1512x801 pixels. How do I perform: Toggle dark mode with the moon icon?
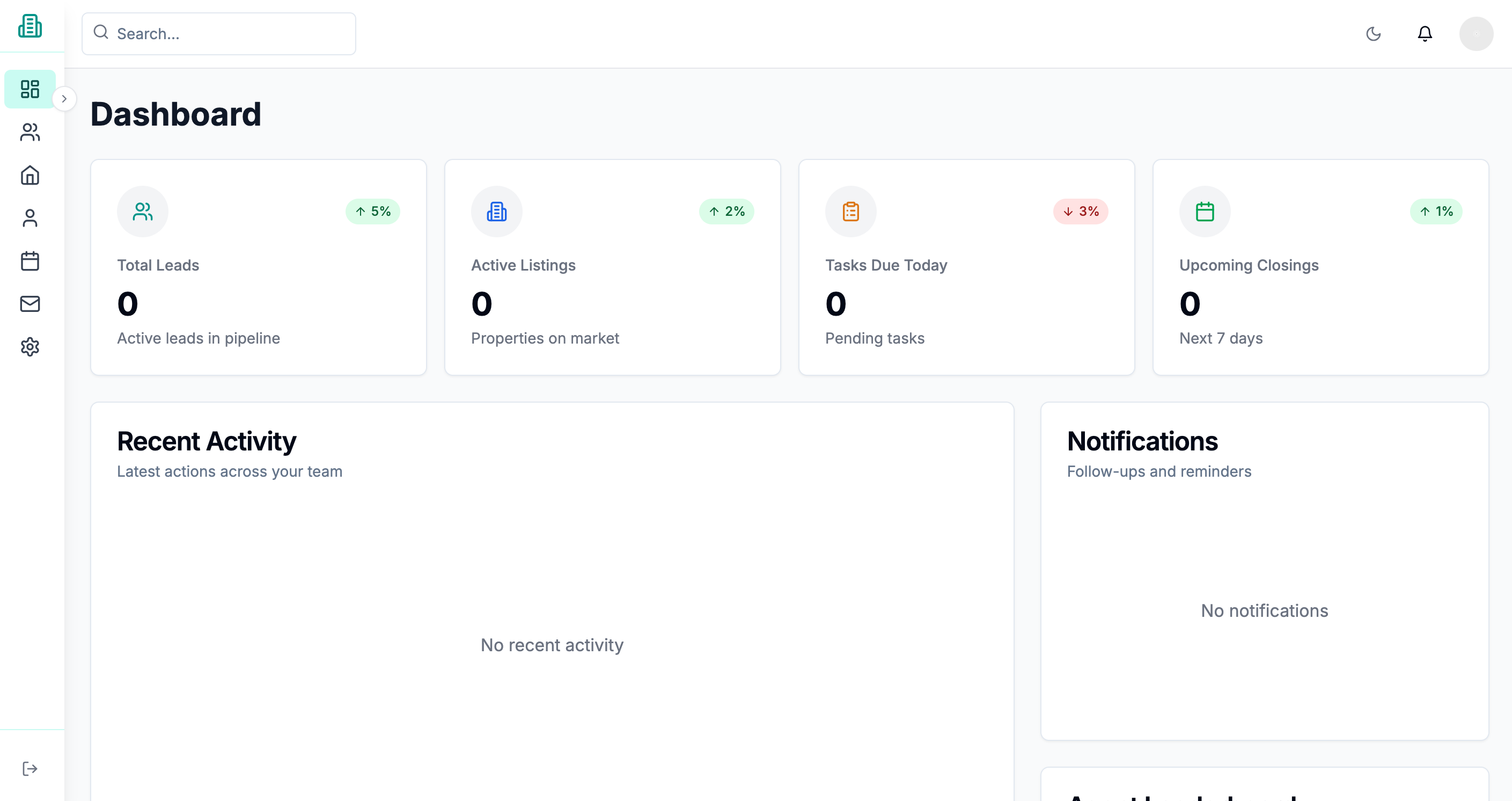click(1374, 34)
